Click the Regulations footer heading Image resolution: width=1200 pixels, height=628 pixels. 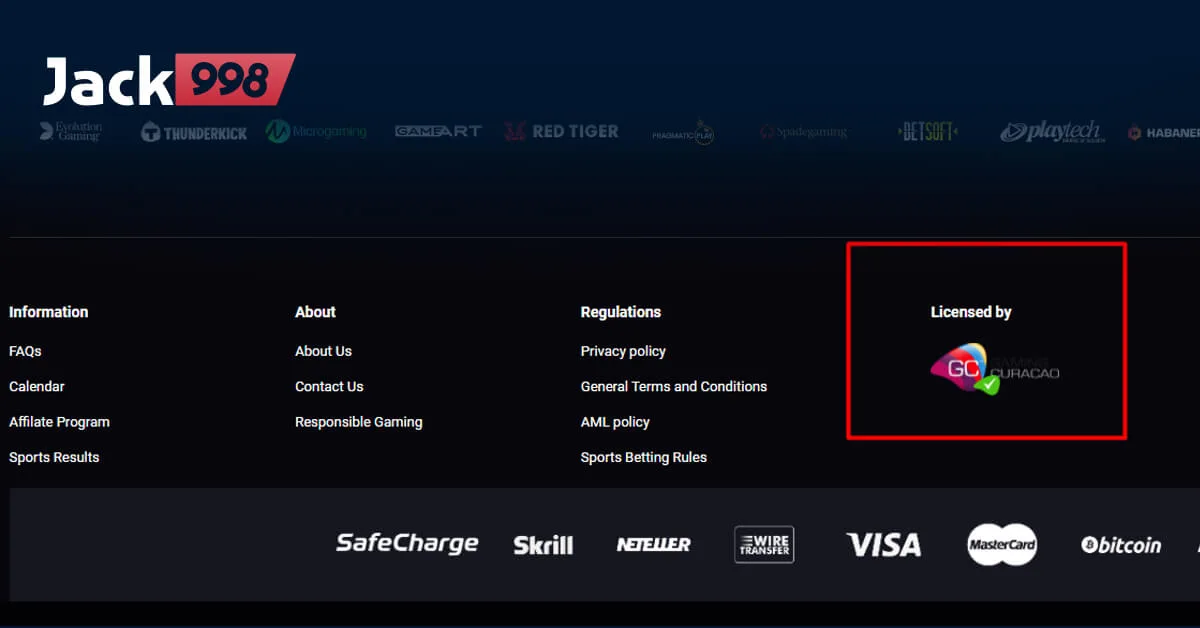point(621,312)
